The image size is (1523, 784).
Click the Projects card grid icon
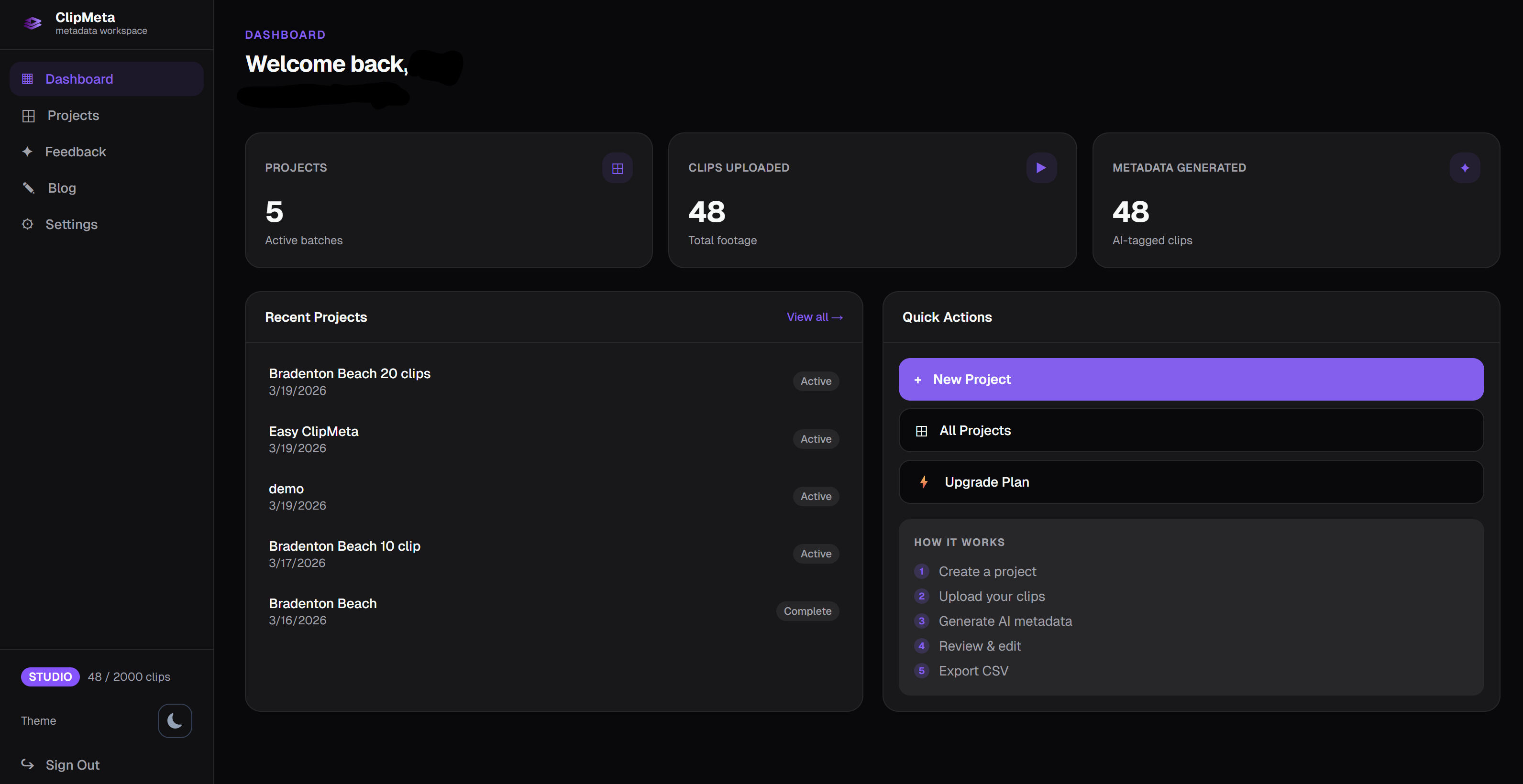pos(617,168)
